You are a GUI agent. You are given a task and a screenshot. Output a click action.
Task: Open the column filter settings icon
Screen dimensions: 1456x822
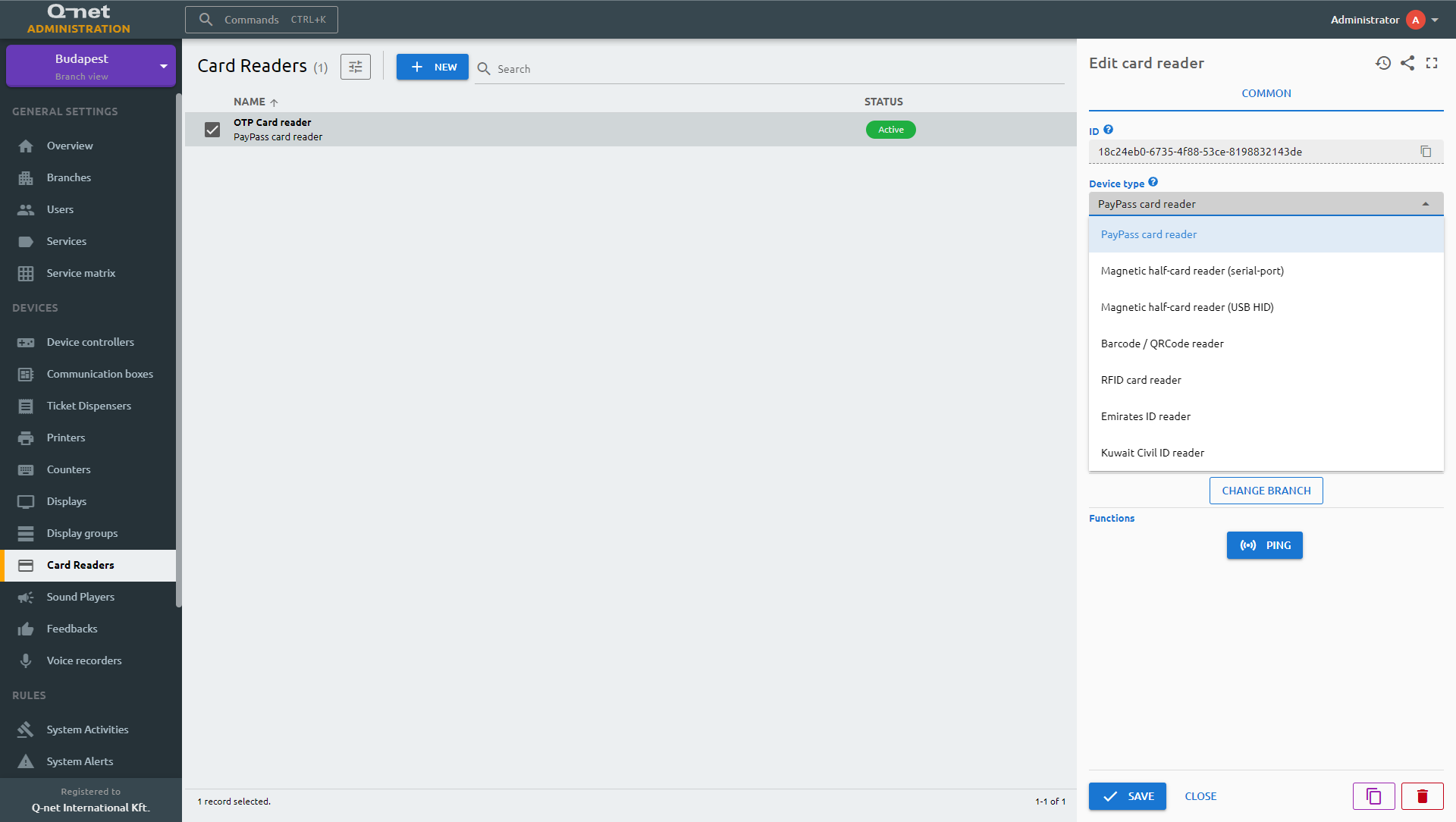(x=356, y=67)
